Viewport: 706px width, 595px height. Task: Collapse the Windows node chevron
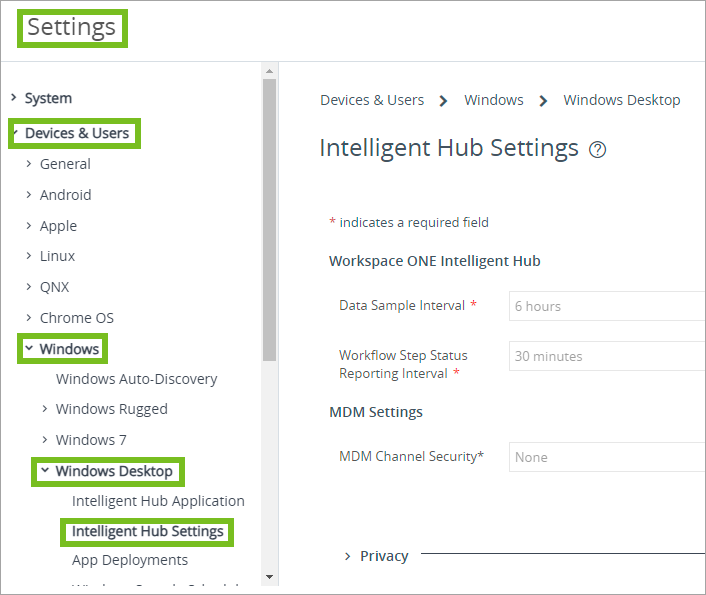(x=29, y=348)
